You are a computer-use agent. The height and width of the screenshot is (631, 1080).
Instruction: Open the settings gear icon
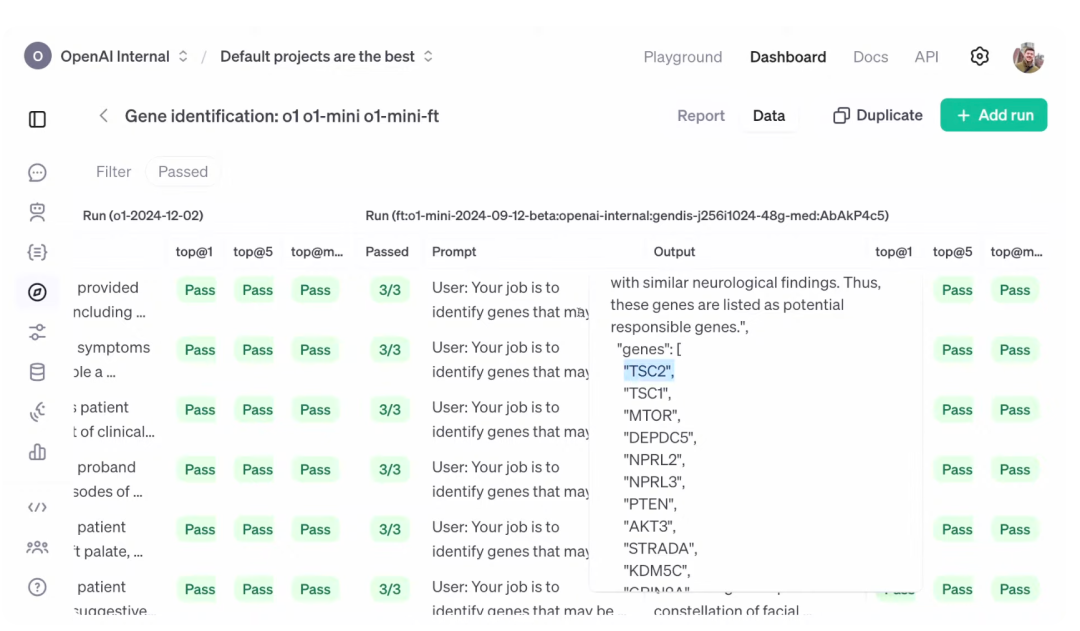pyautogui.click(x=980, y=57)
